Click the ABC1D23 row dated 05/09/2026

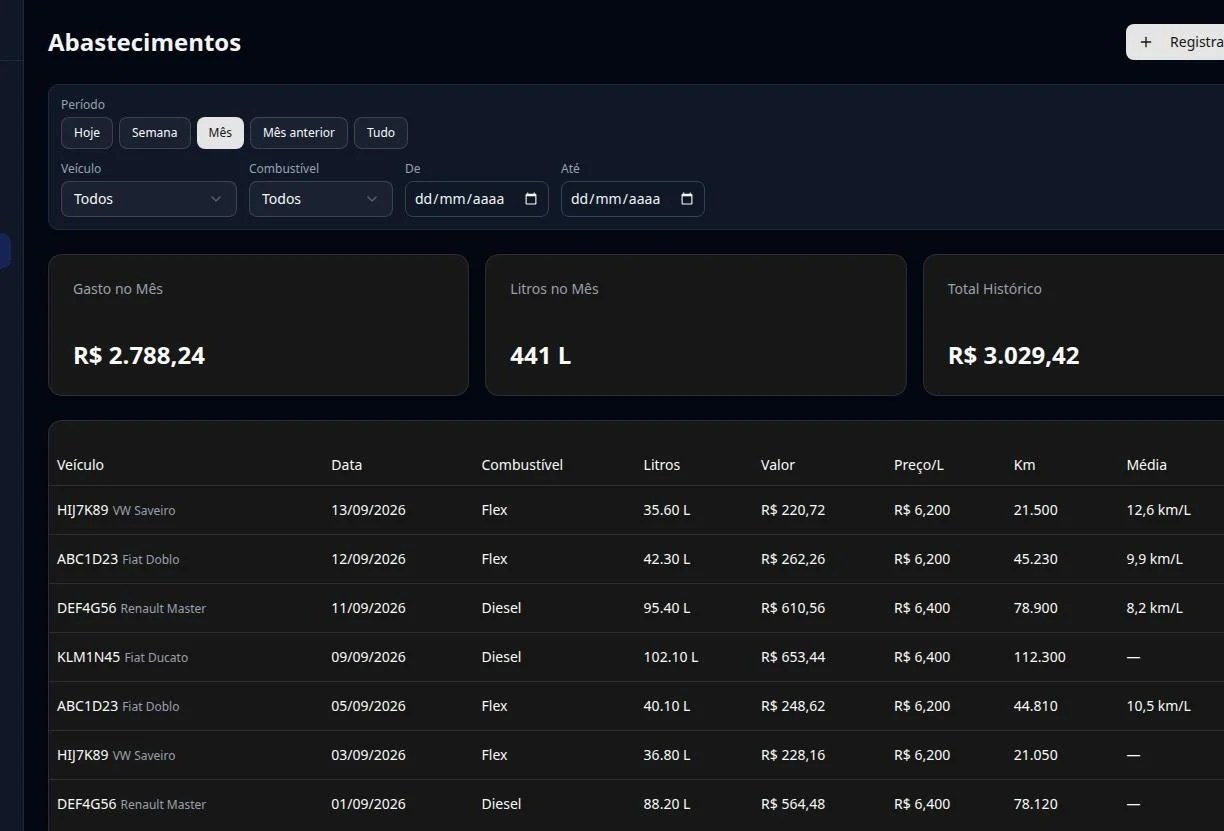(x=636, y=706)
